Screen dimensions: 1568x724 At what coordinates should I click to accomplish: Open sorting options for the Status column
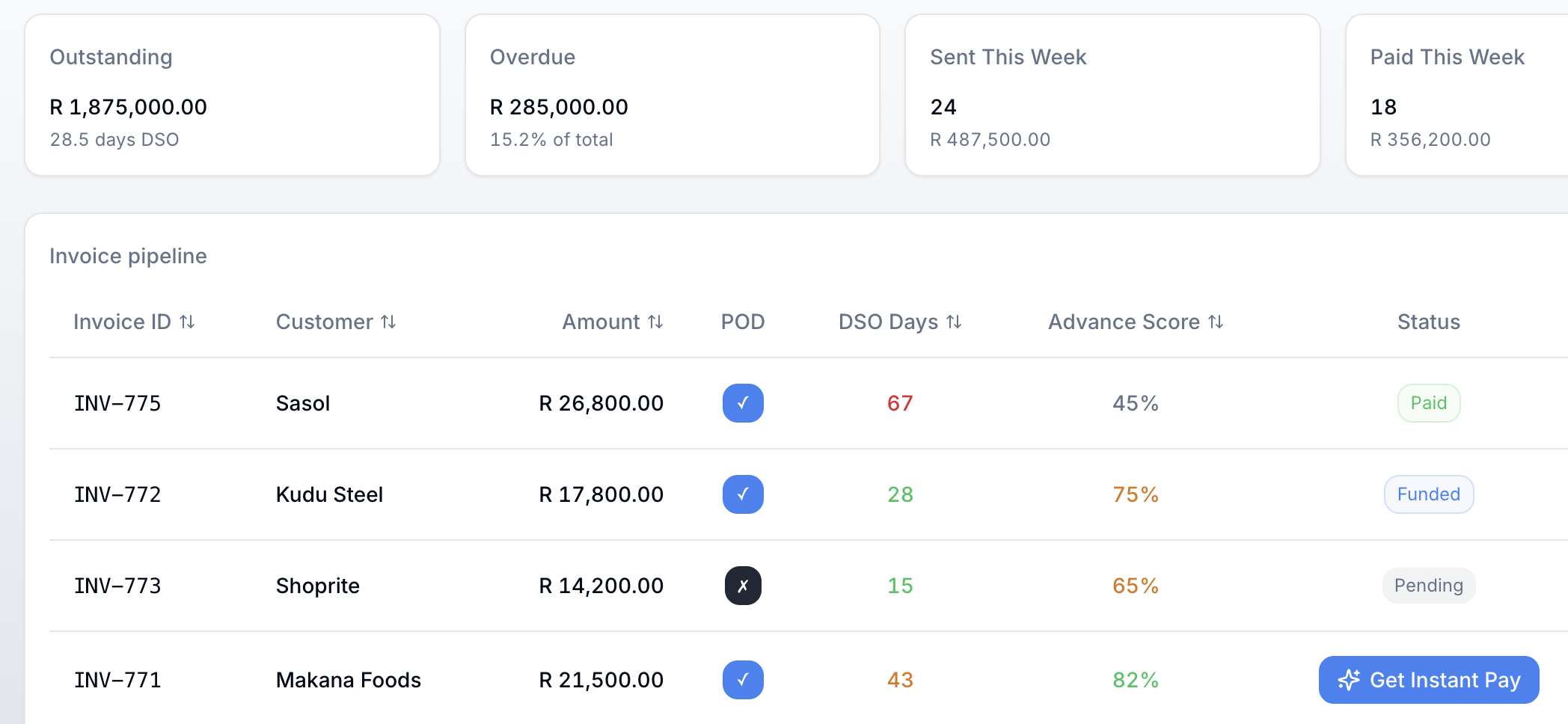[1428, 322]
